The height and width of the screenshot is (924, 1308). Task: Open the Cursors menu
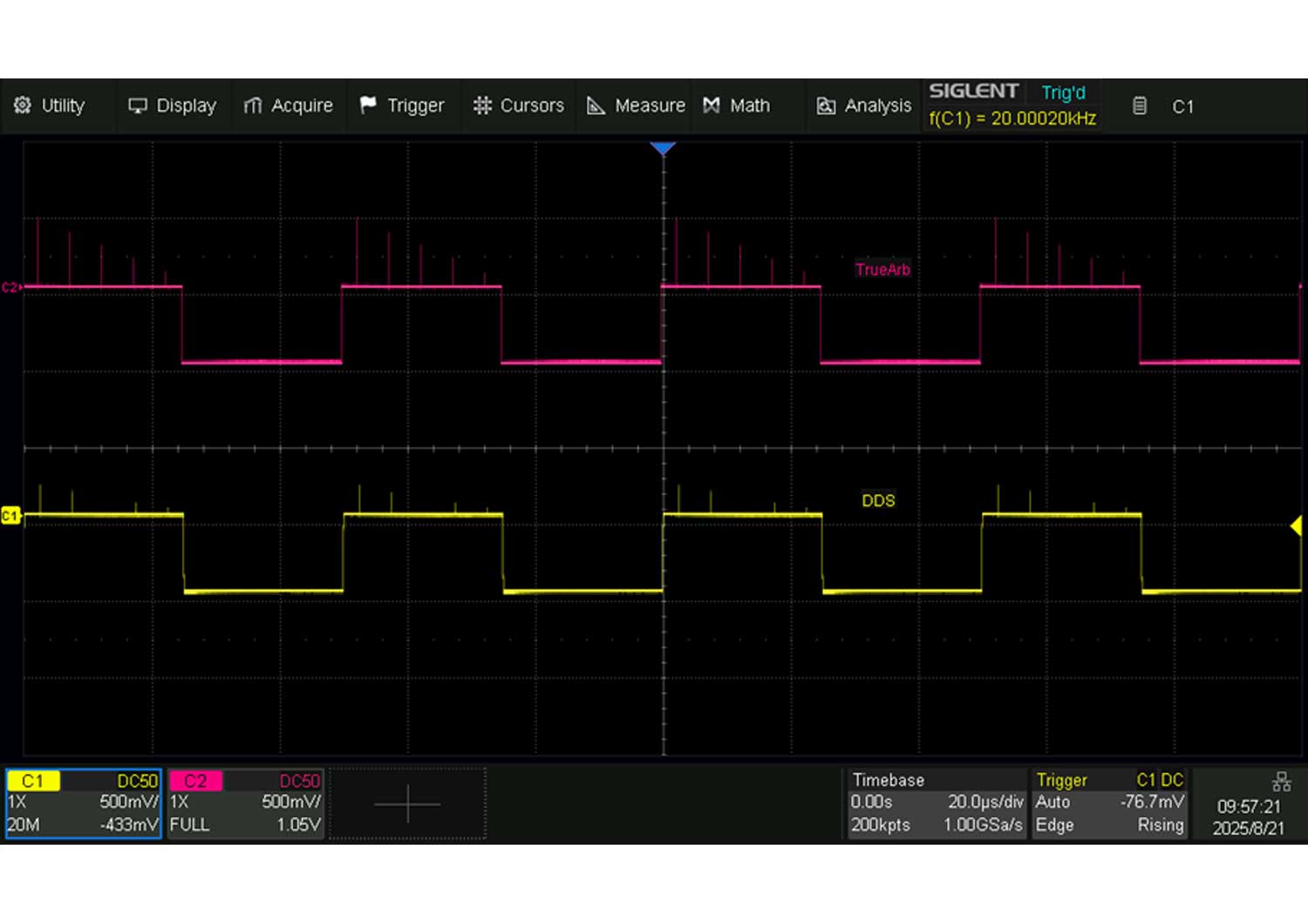pos(518,105)
